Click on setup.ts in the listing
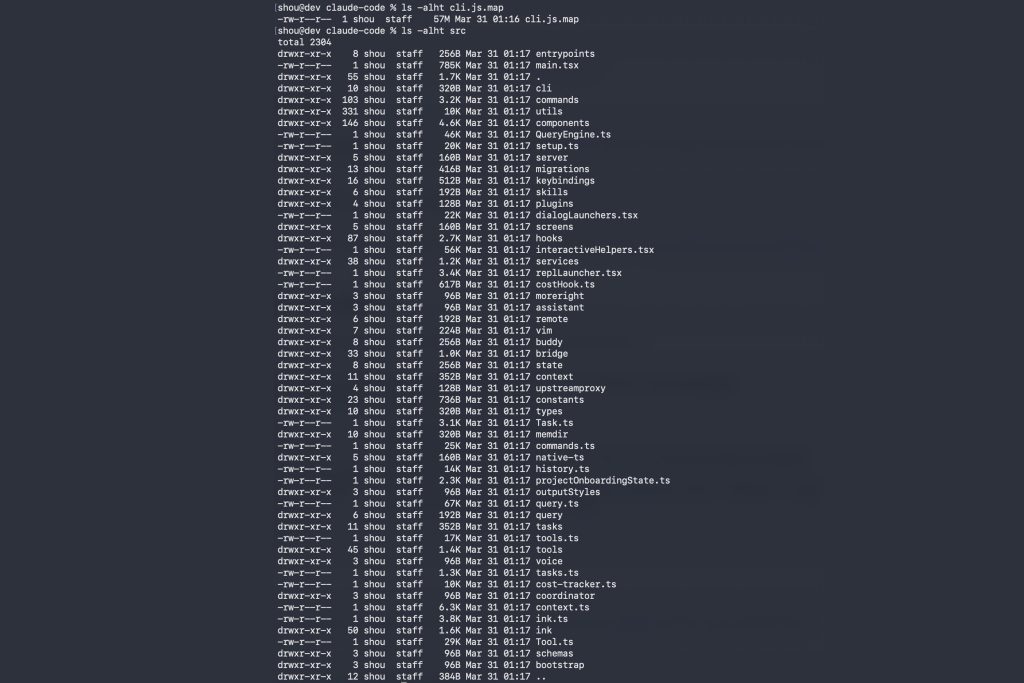 coord(558,146)
